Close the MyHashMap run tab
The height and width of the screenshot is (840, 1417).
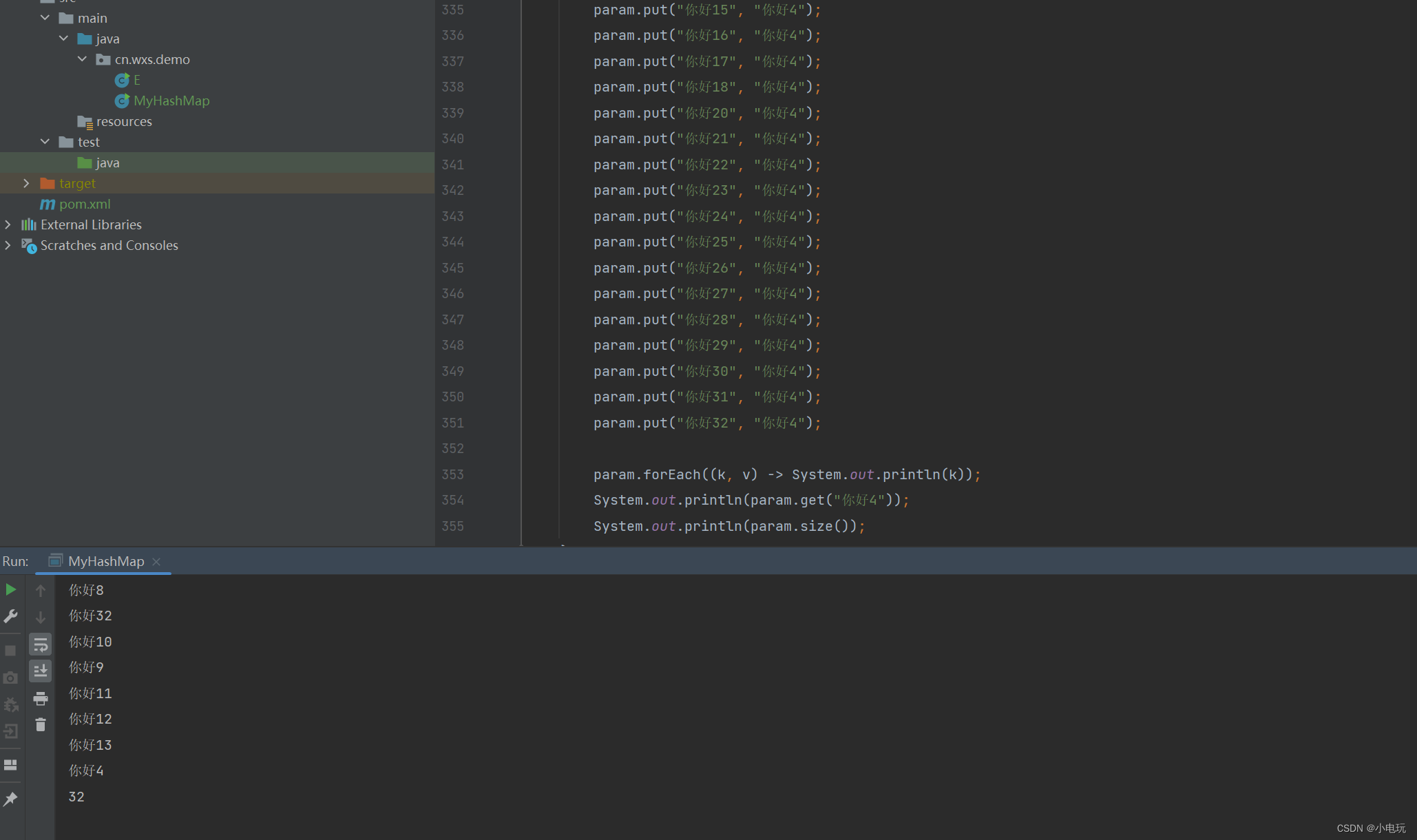click(156, 562)
